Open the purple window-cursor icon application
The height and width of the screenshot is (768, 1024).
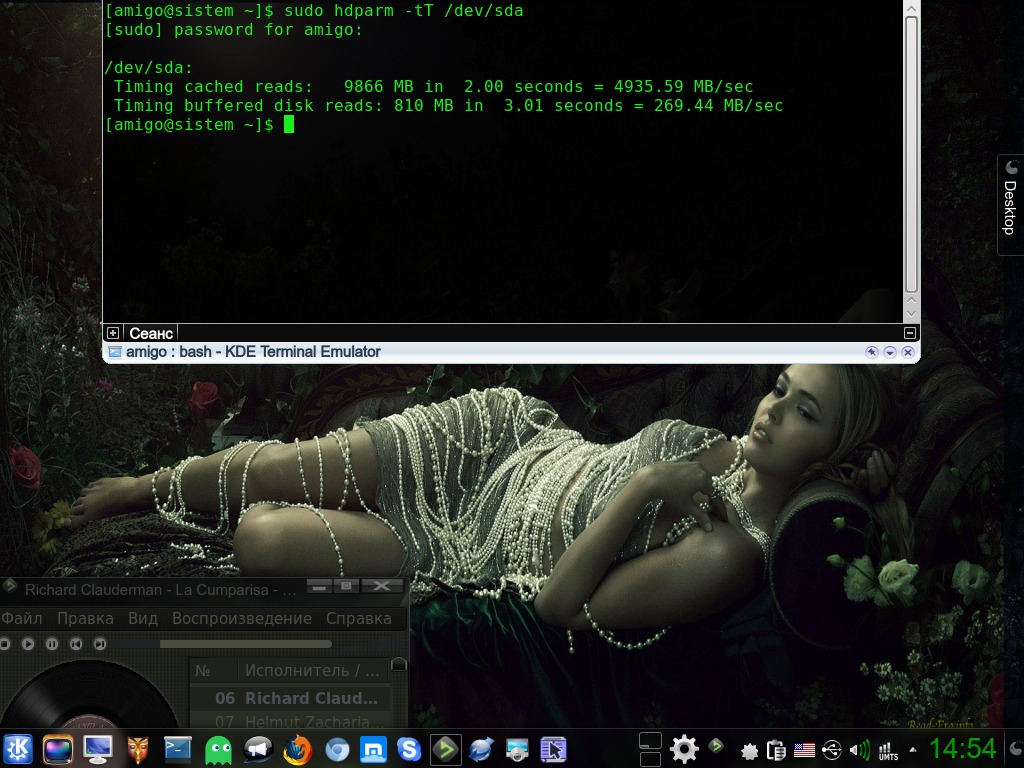click(x=553, y=749)
